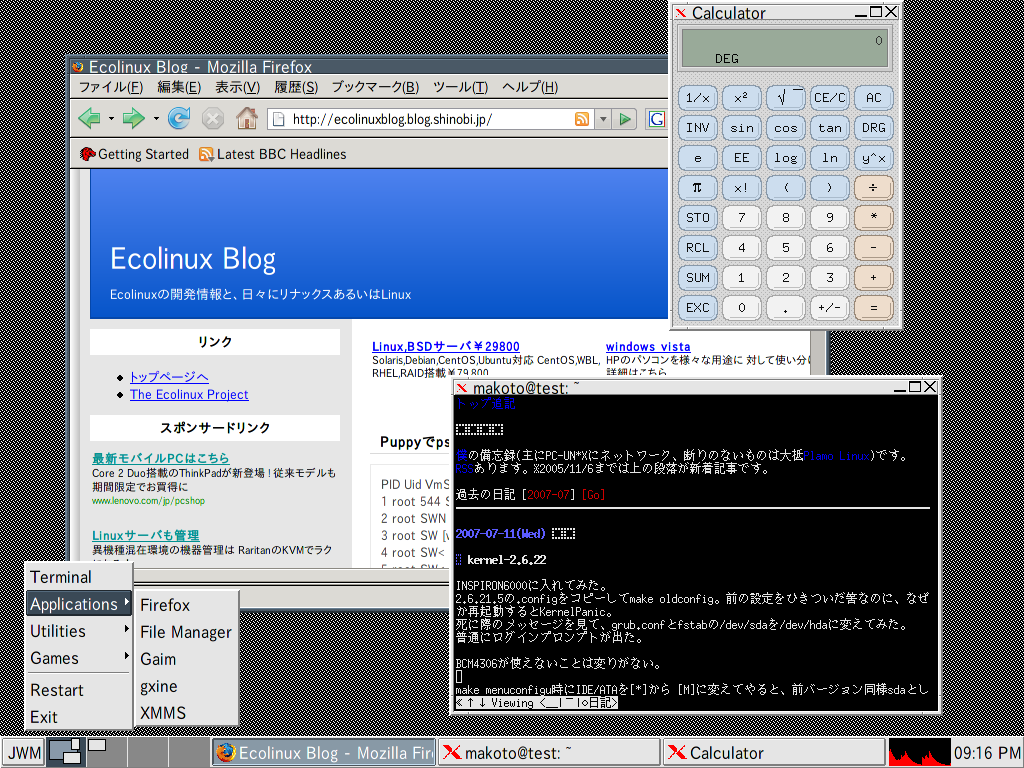The width and height of the screenshot is (1024, 768).
Task: Click the calculator = equals key
Action: point(873,308)
